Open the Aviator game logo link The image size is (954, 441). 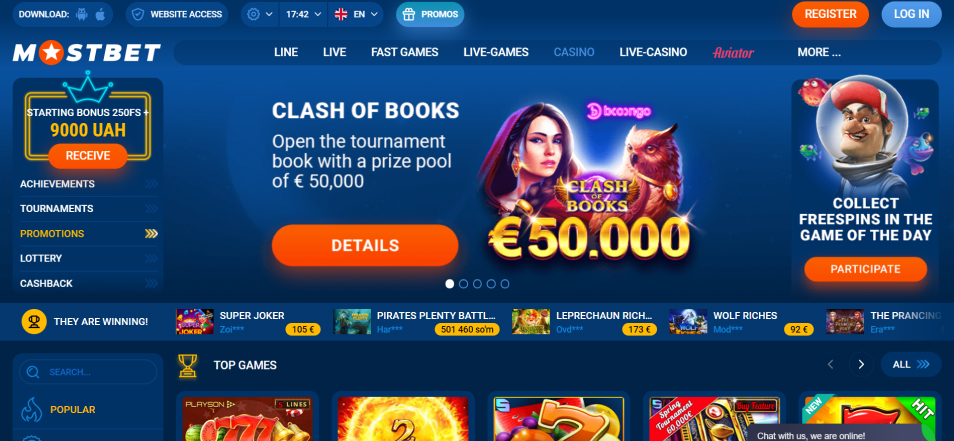click(x=733, y=52)
